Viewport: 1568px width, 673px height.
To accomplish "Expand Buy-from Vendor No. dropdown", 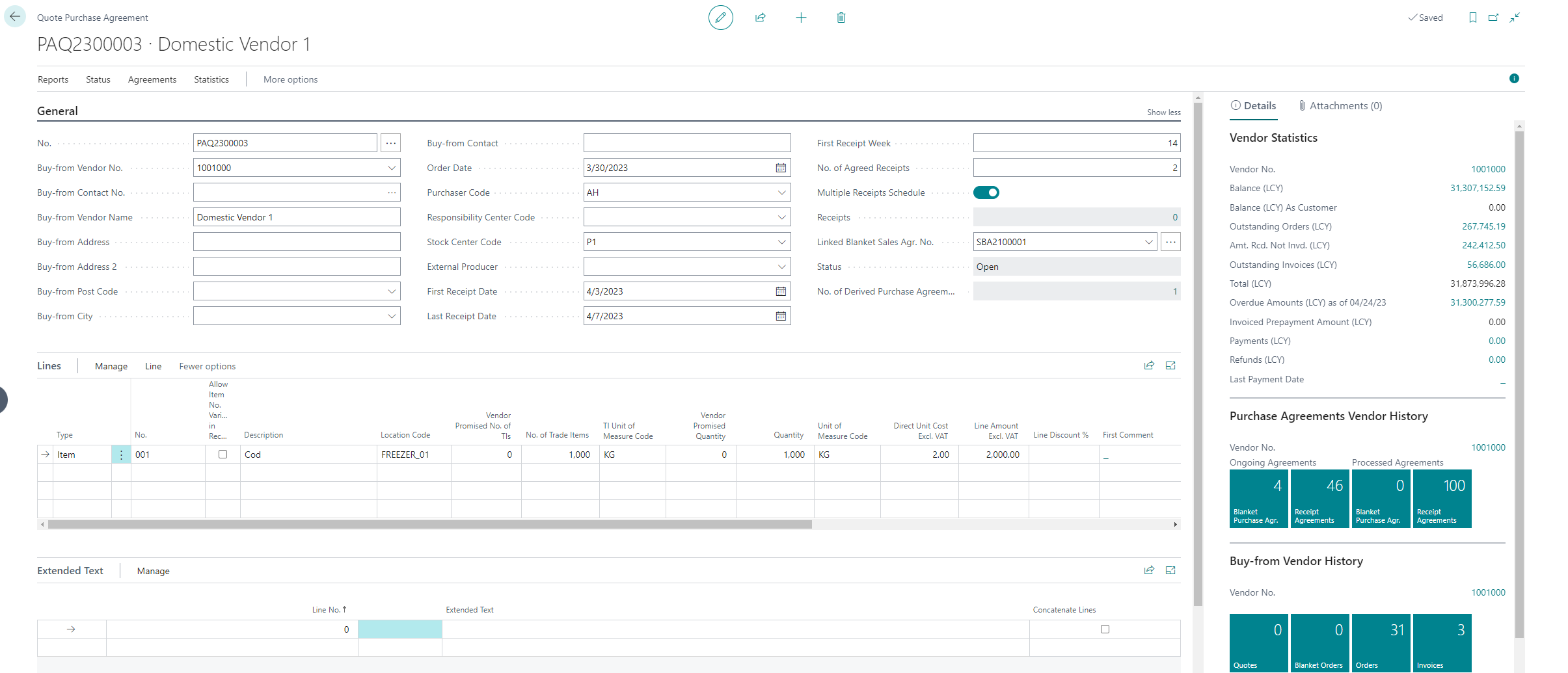I will click(x=392, y=168).
